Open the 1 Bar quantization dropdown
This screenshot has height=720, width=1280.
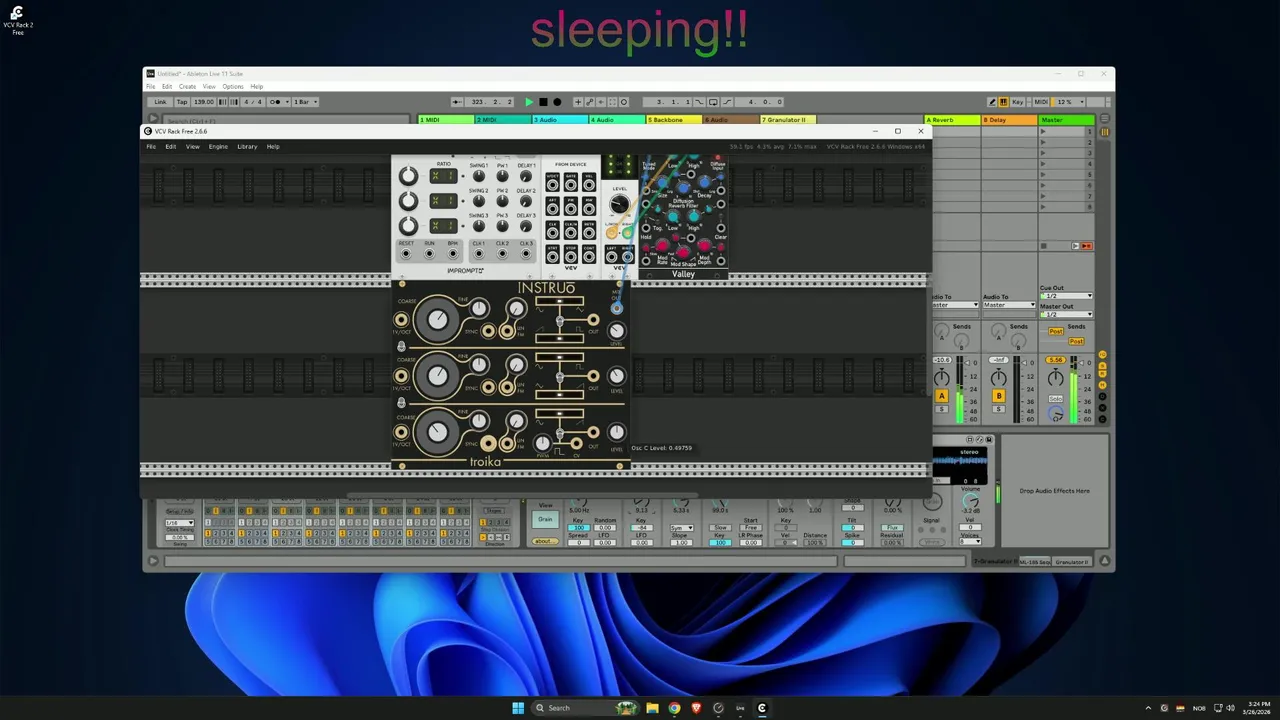click(305, 102)
